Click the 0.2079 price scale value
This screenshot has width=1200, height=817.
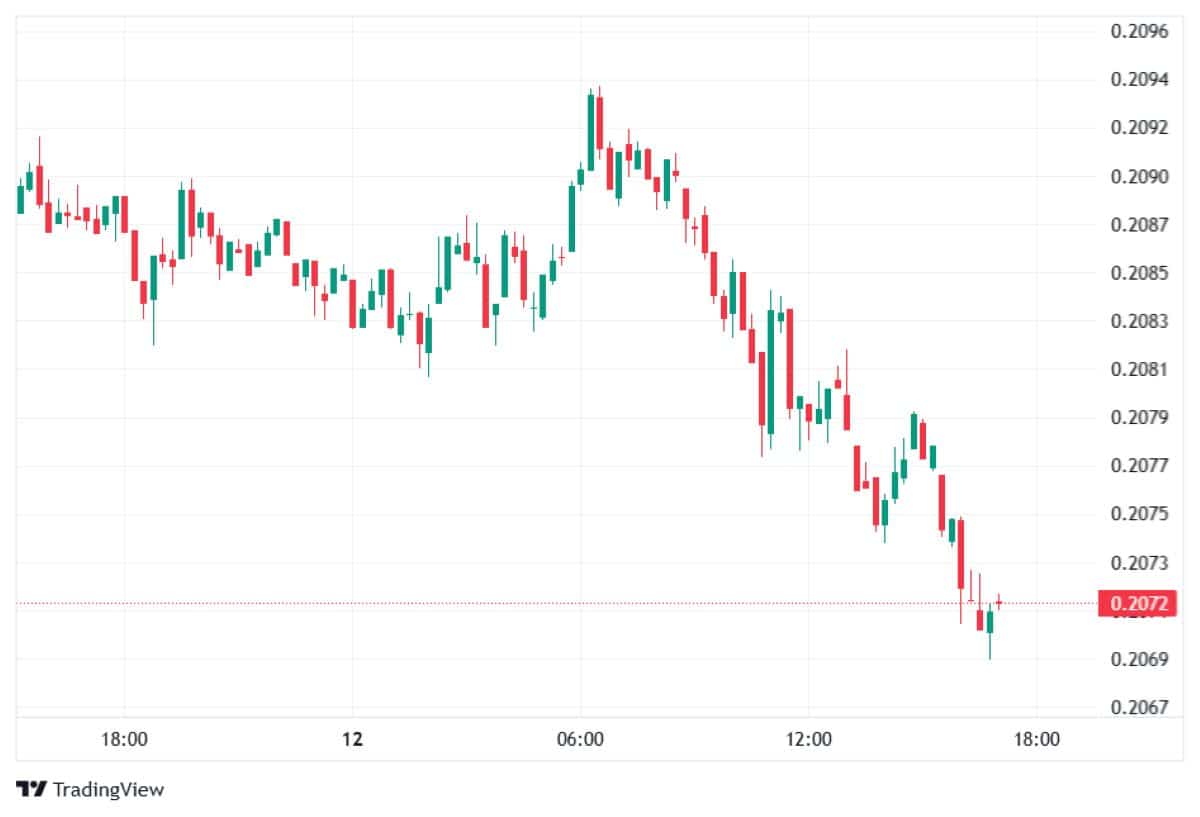1139,417
